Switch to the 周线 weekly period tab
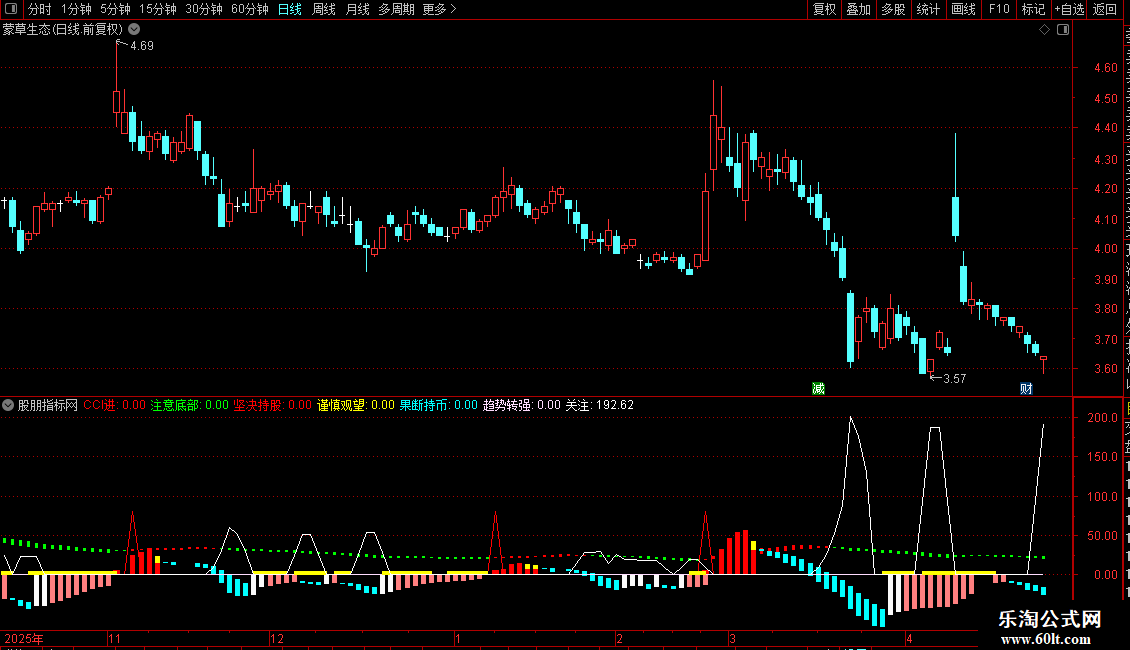The height and width of the screenshot is (650, 1130). [324, 9]
